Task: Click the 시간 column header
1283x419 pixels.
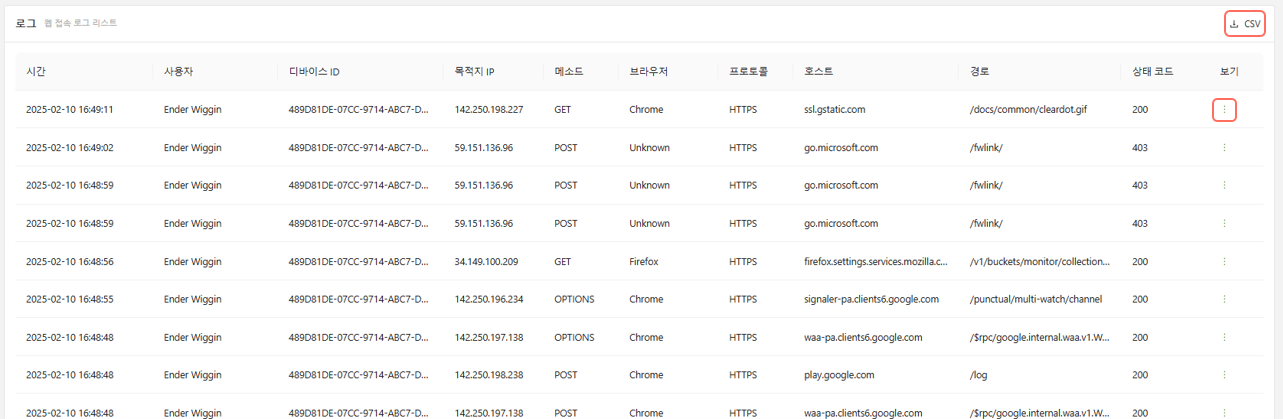Action: (36, 72)
